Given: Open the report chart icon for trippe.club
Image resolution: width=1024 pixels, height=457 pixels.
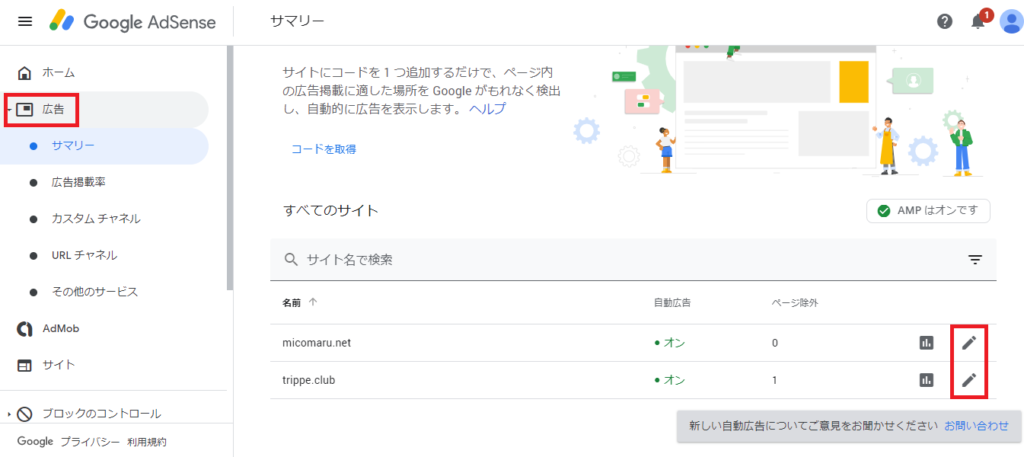Looking at the screenshot, I should [926, 380].
